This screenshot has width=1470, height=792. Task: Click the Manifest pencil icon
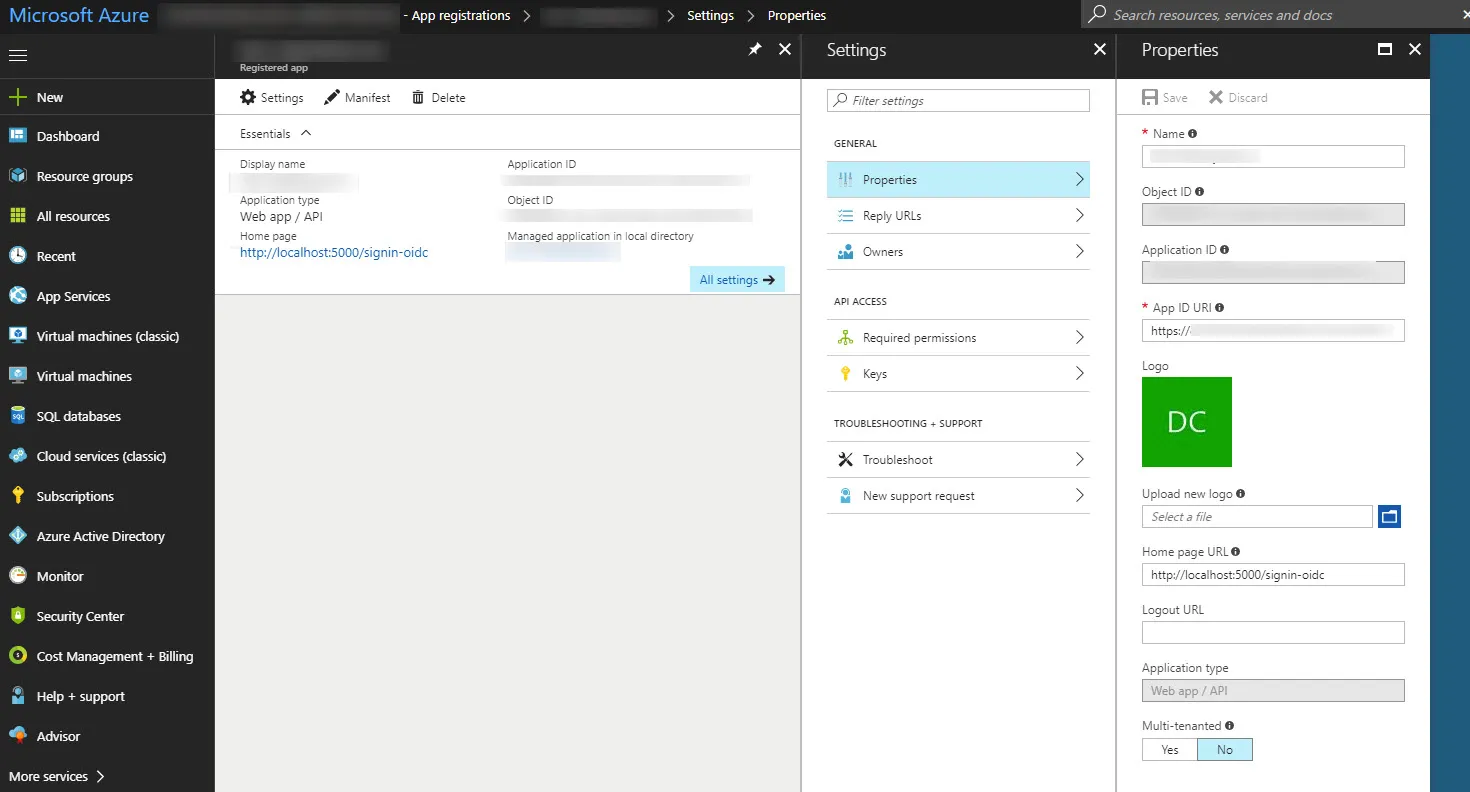pyautogui.click(x=333, y=98)
